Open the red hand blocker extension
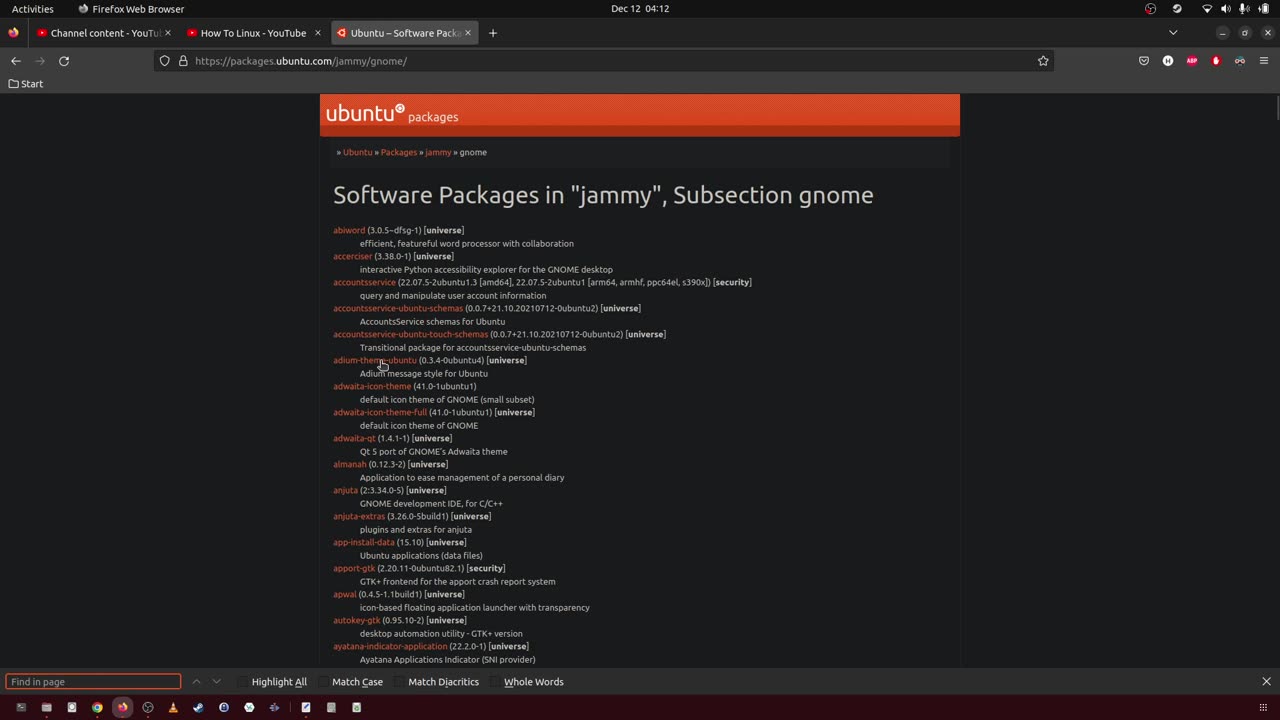Viewport: 1280px width, 720px height. tap(1216, 61)
